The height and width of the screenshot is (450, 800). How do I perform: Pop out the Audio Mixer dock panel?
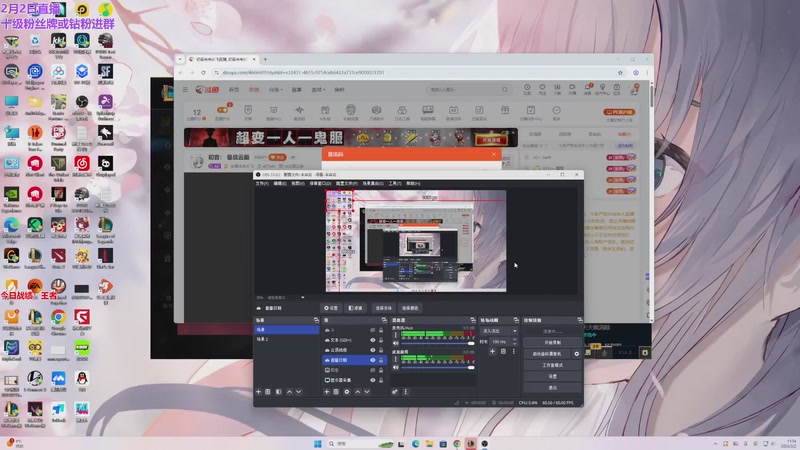point(472,320)
